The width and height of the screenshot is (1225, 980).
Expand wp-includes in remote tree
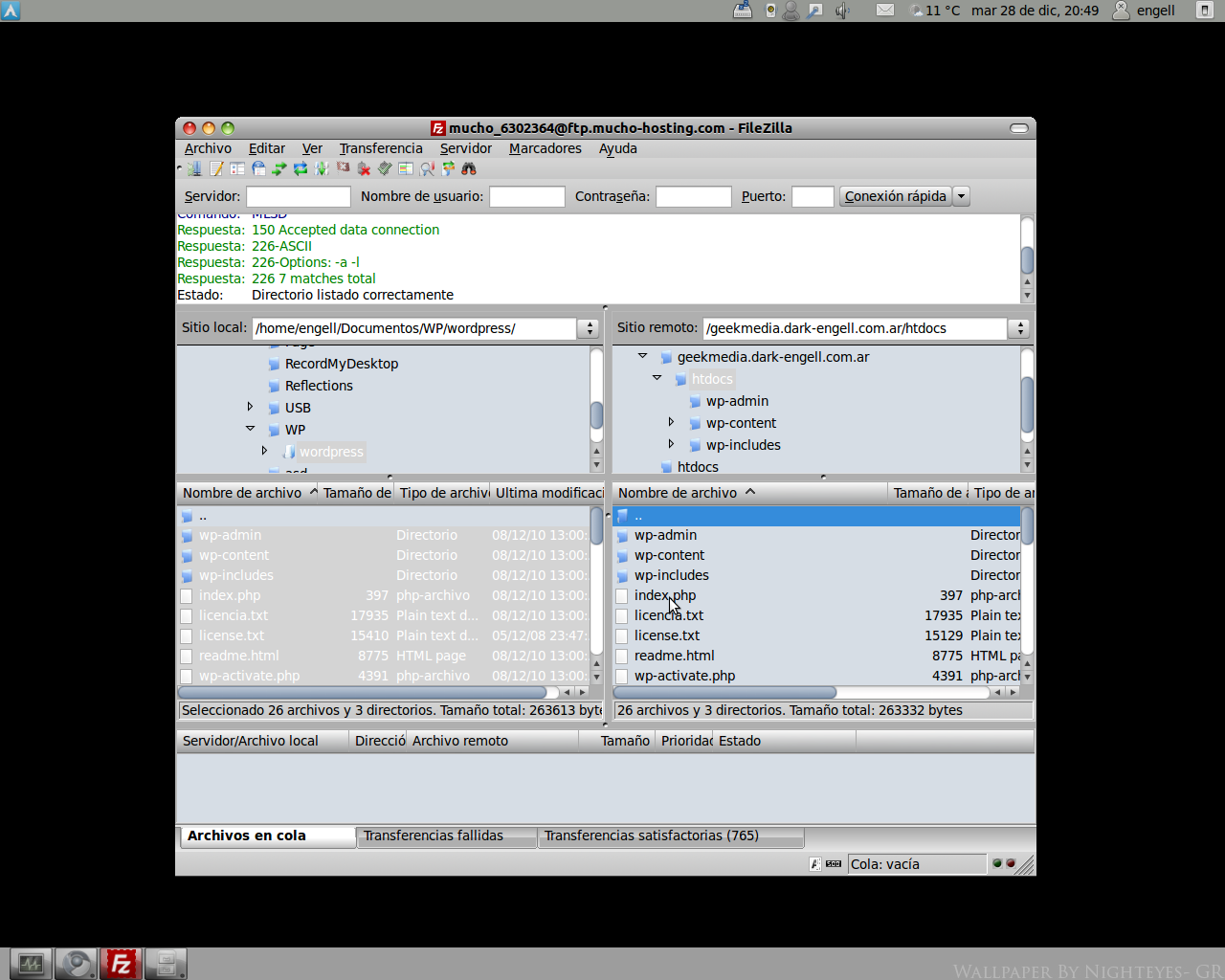click(x=671, y=444)
